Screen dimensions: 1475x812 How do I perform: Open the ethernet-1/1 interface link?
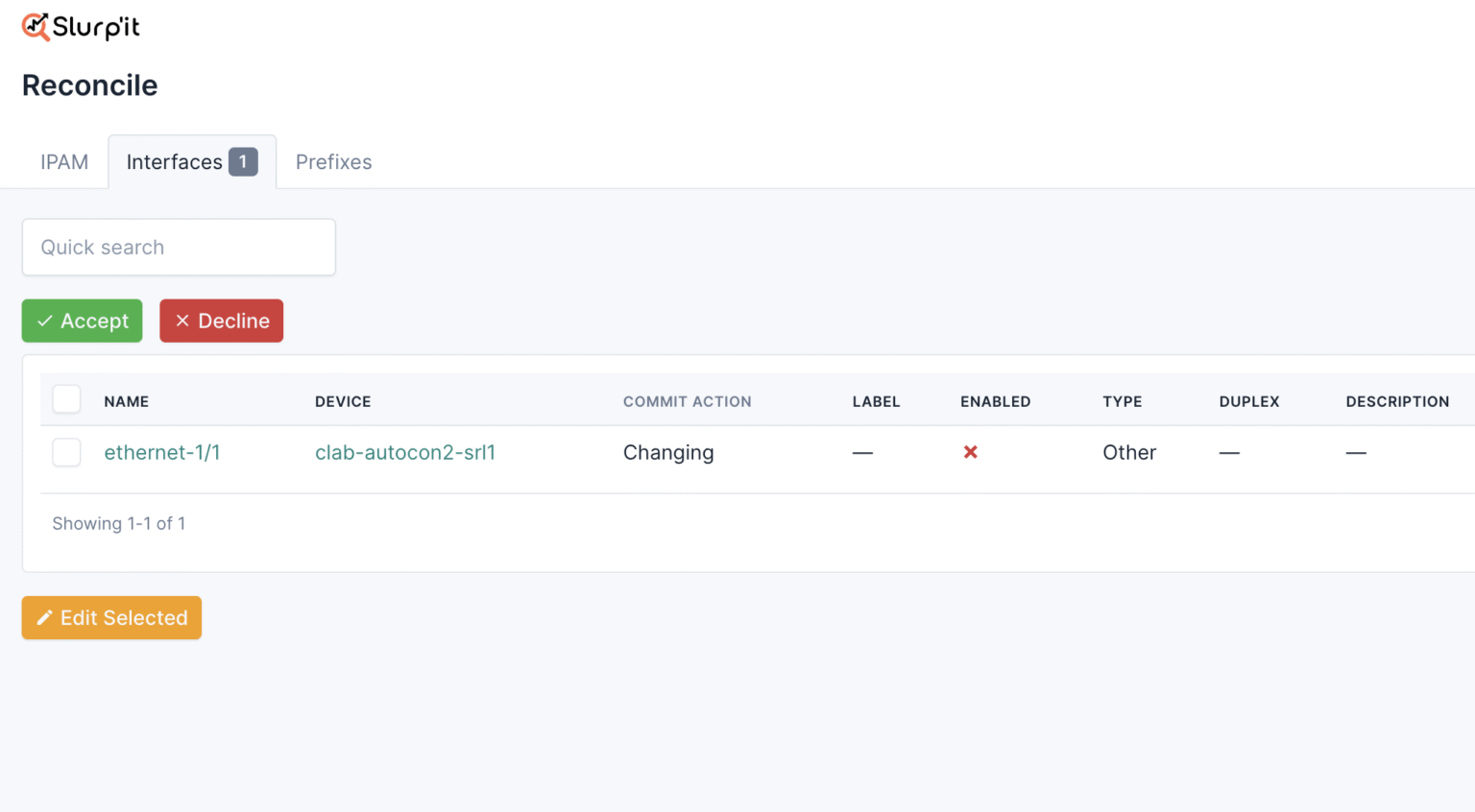click(x=162, y=452)
